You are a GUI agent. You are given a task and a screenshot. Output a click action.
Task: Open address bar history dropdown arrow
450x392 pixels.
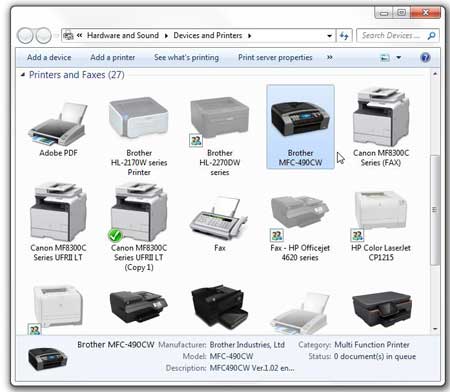329,36
